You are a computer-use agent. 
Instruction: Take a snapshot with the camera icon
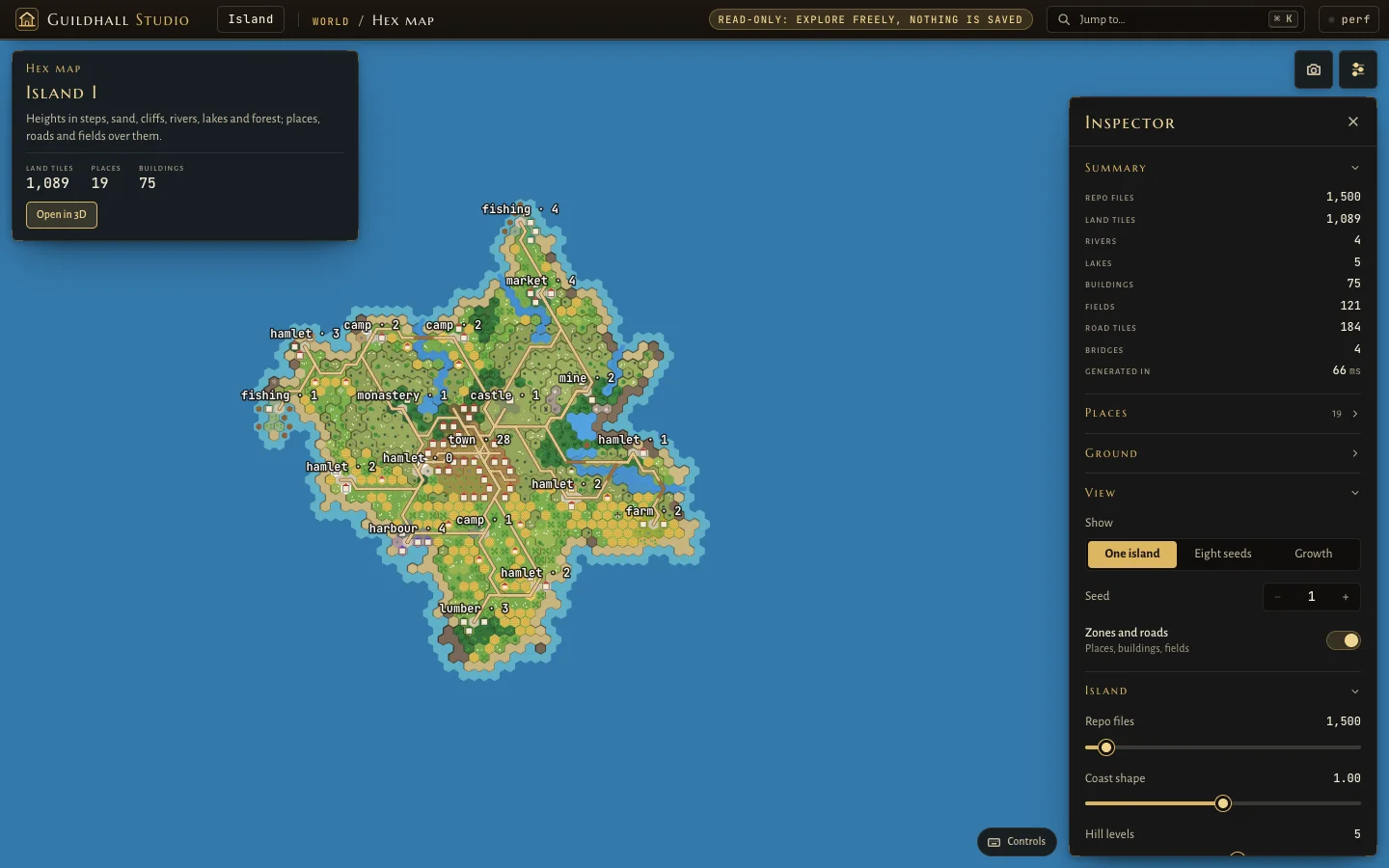[x=1313, y=69]
